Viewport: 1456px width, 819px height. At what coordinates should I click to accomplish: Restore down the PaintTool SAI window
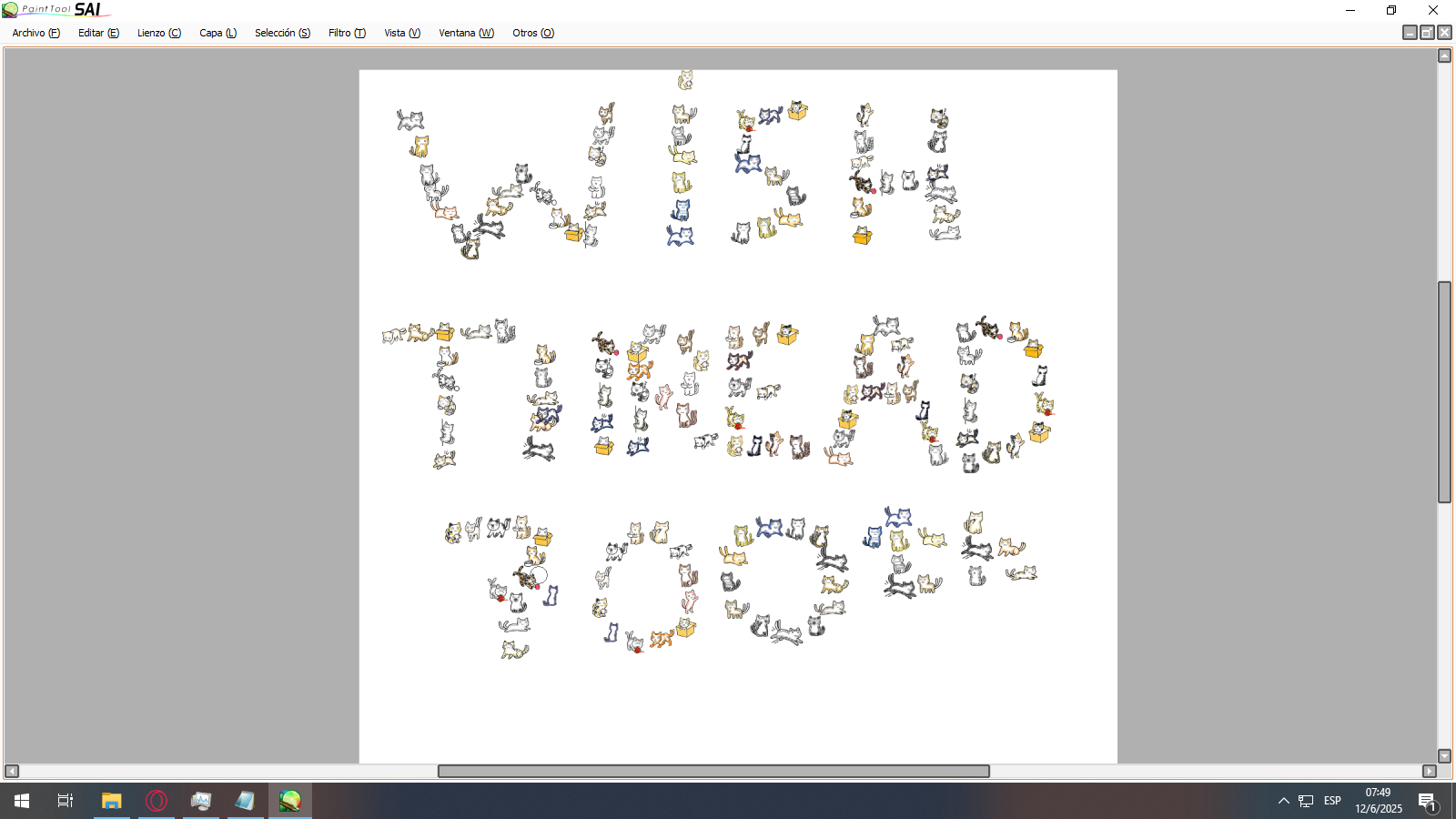click(x=1391, y=10)
